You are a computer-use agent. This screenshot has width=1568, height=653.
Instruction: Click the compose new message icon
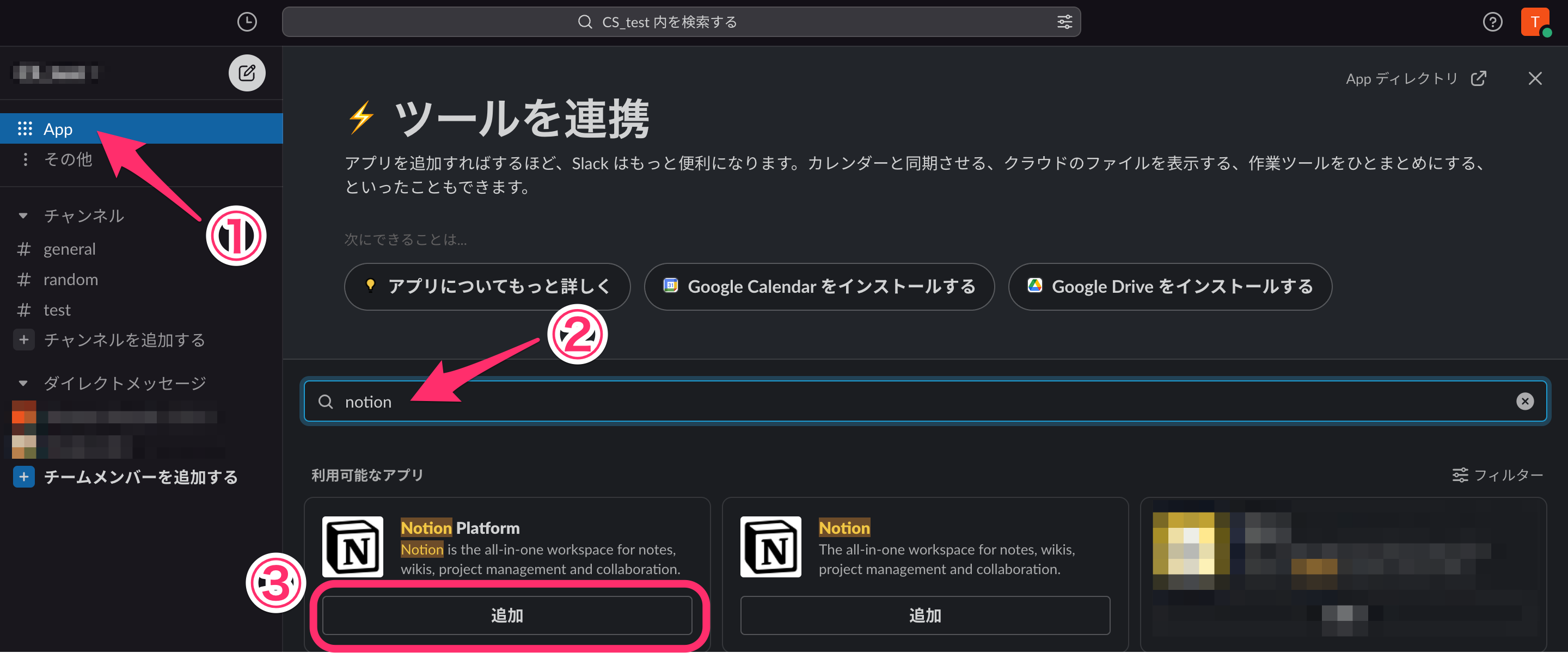tap(247, 73)
